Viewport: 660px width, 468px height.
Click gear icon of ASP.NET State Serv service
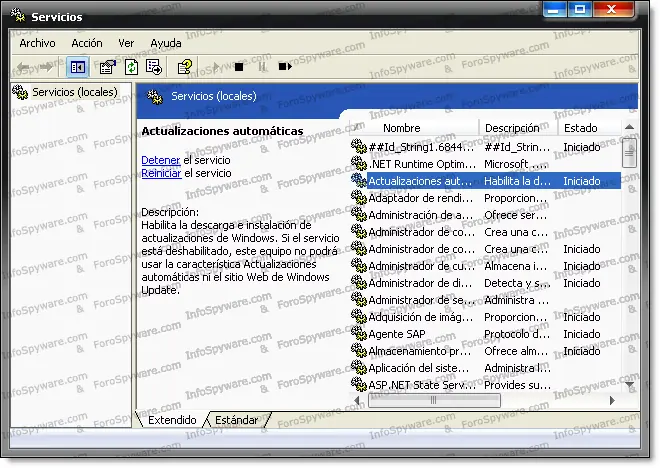click(x=359, y=384)
